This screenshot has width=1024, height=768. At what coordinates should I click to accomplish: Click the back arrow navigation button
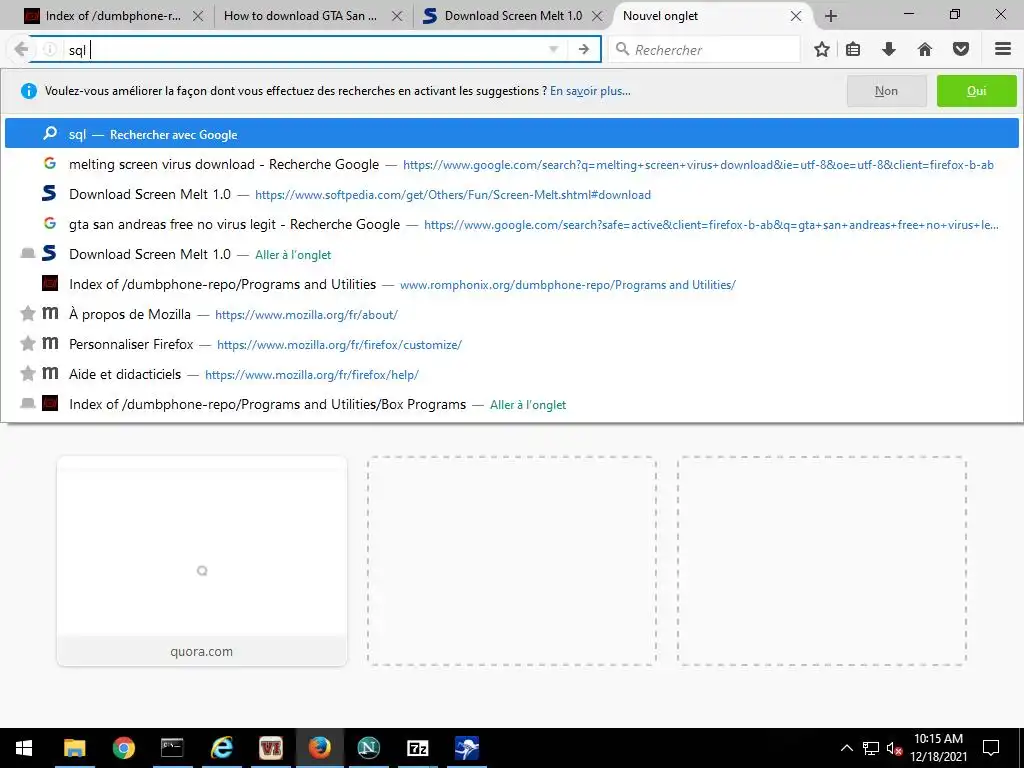click(x=21, y=49)
